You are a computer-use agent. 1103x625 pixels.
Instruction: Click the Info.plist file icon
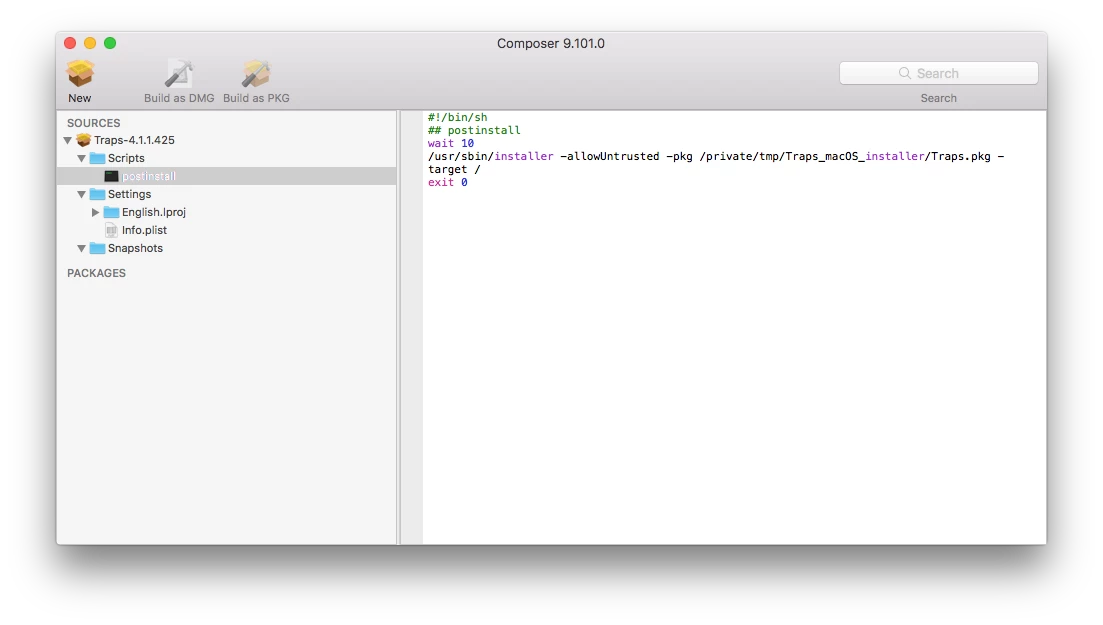click(111, 230)
